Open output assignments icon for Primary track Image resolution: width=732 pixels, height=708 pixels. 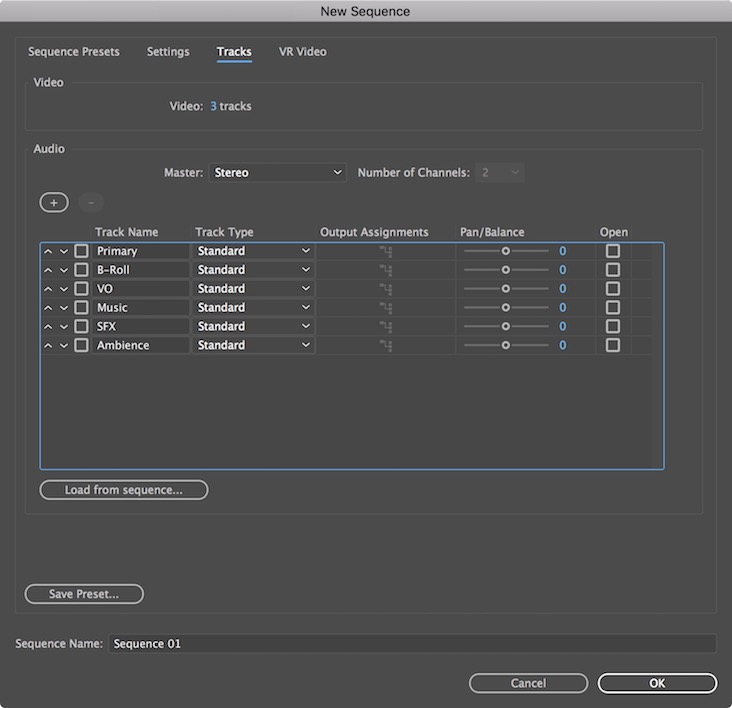click(x=386, y=252)
